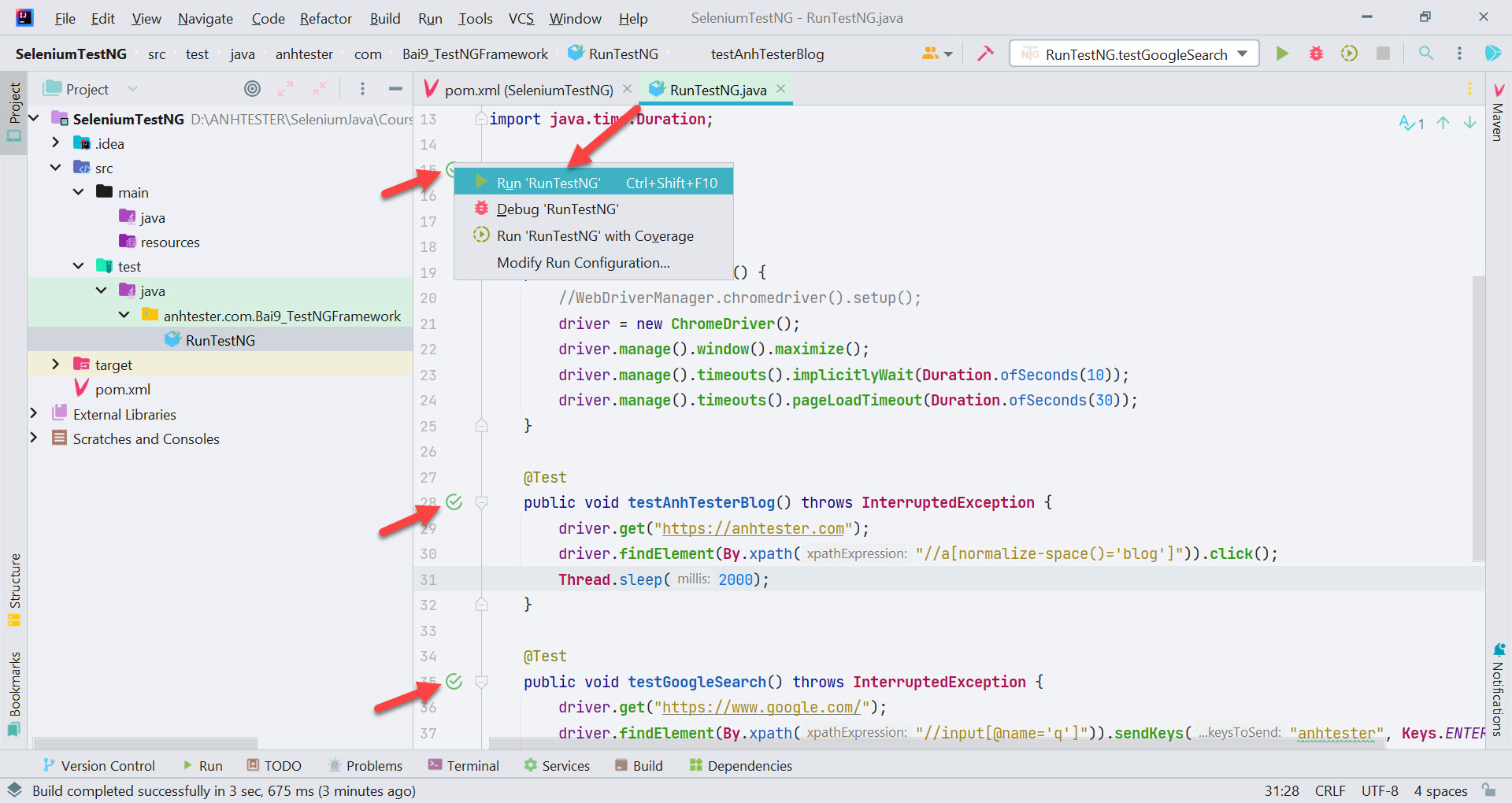Open the Problems tool window

click(365, 765)
